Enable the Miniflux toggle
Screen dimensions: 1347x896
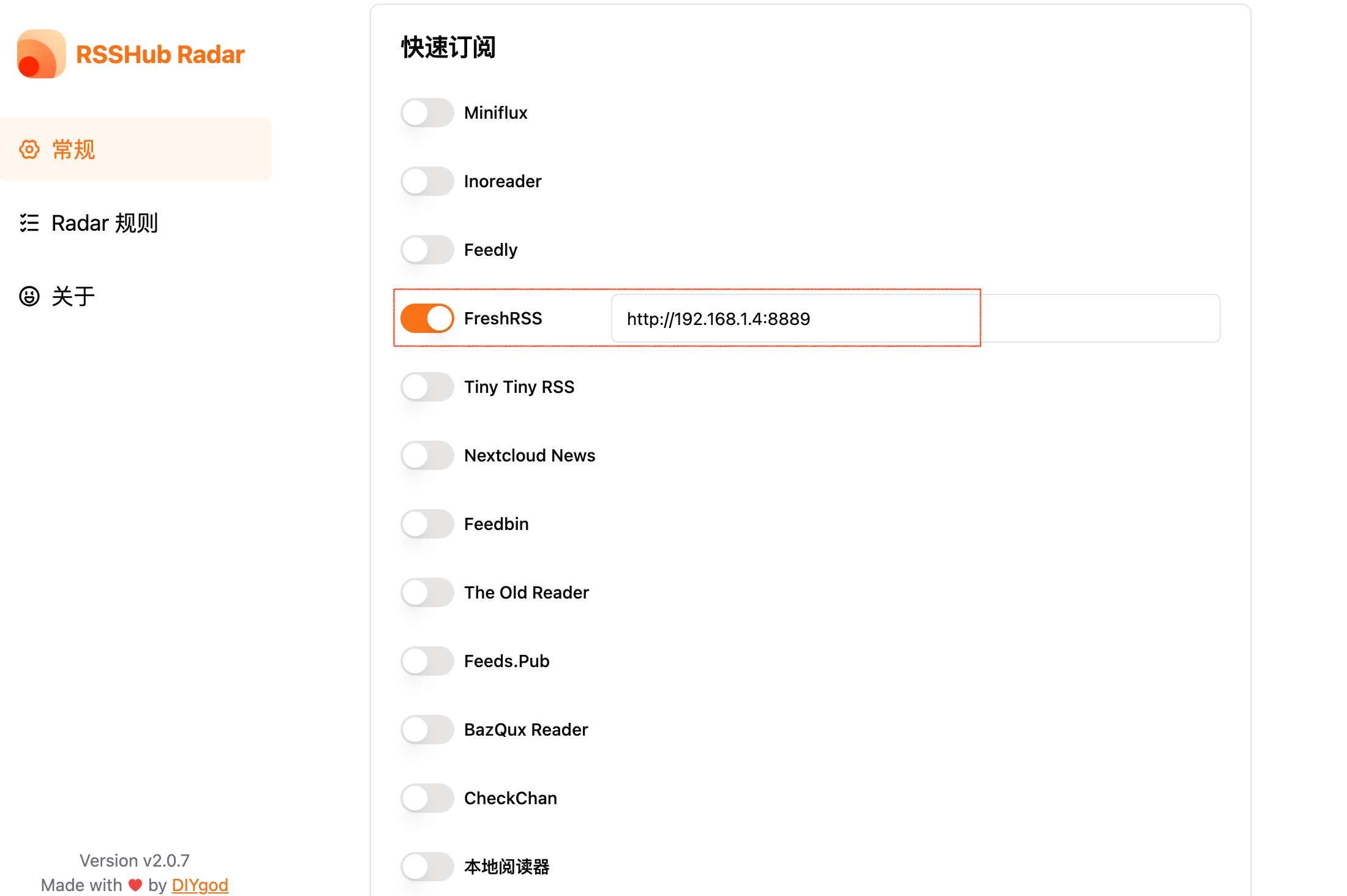pos(427,113)
